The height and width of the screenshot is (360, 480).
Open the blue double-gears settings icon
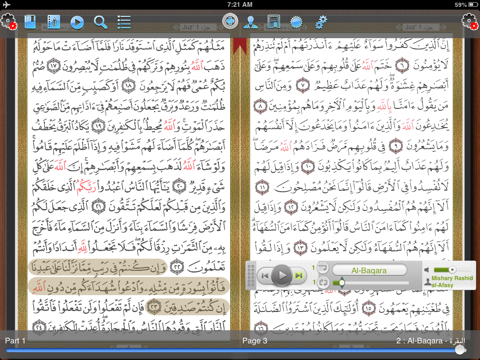[321, 22]
